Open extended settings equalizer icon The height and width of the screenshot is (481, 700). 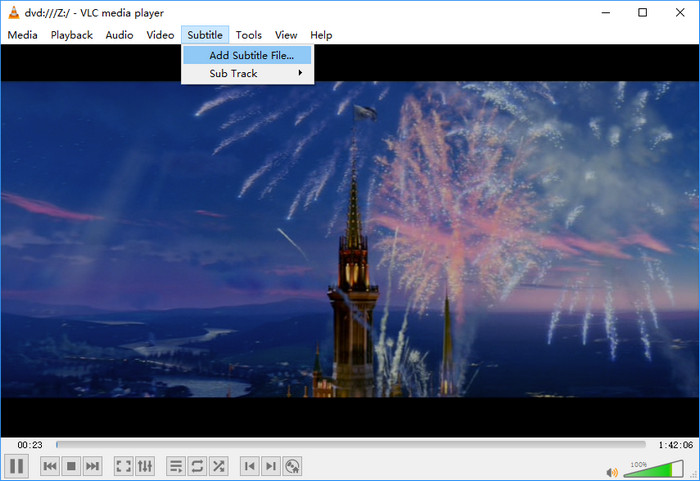(145, 466)
